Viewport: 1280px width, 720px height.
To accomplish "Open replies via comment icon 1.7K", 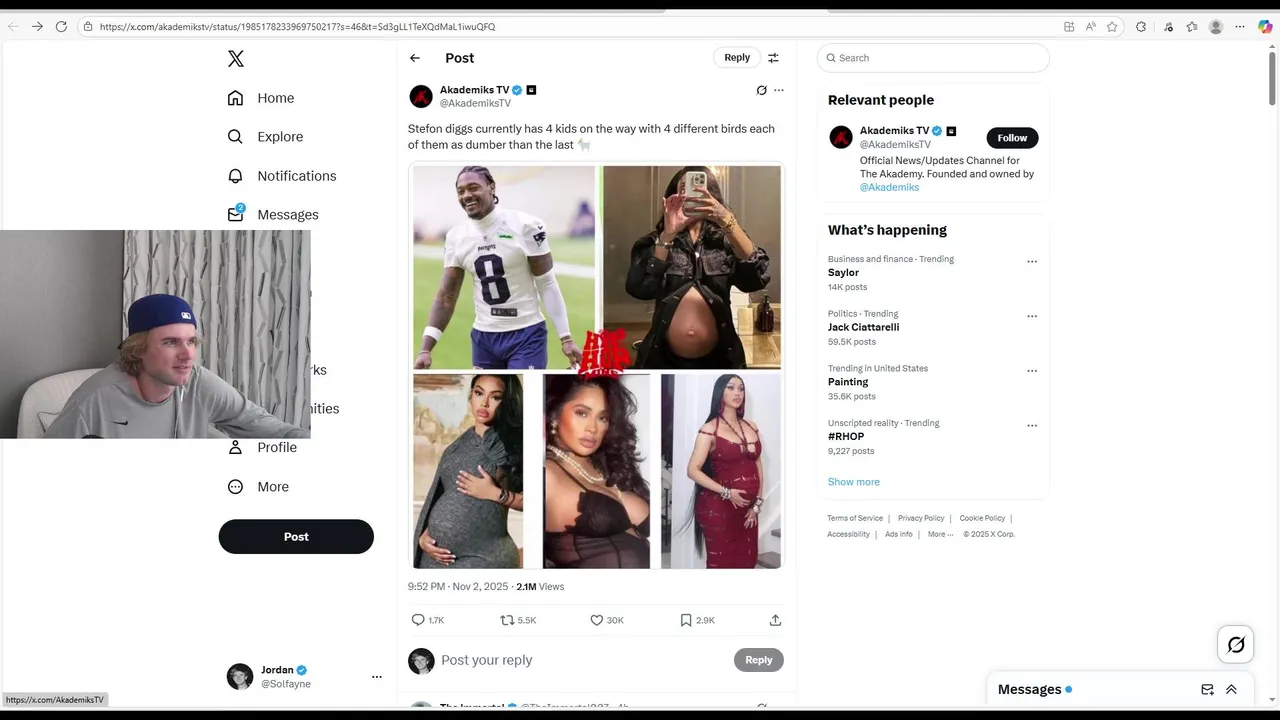I will click(418, 620).
